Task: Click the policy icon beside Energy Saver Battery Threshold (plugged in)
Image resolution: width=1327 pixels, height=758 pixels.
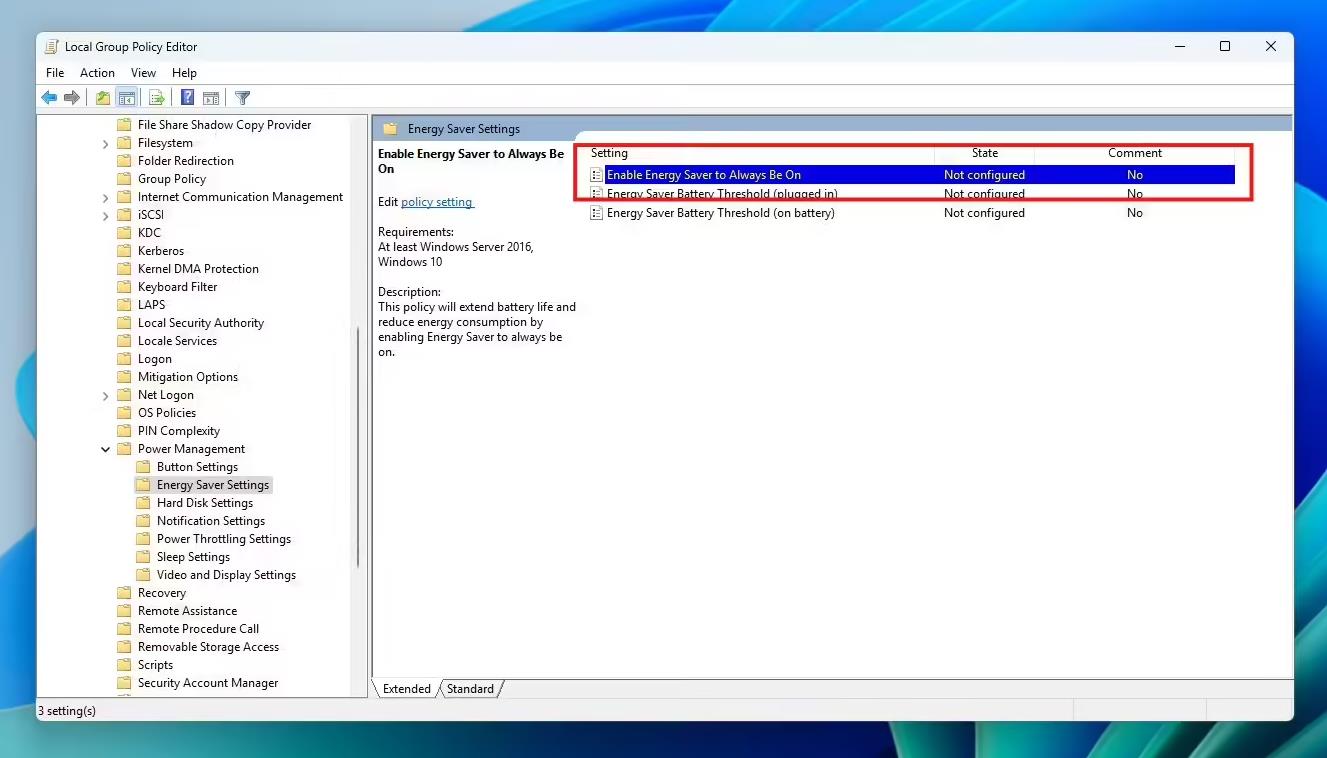Action: (597, 194)
